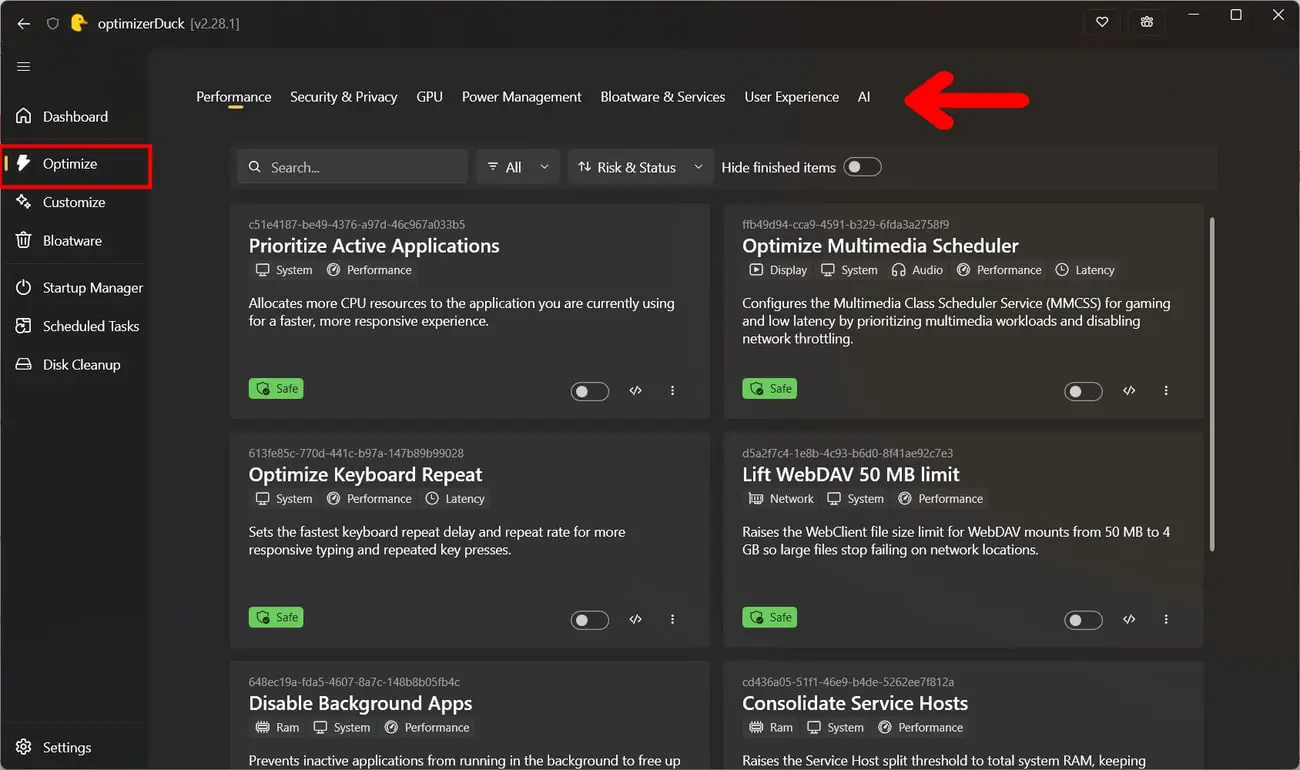The height and width of the screenshot is (770, 1300).
Task: Switch to AI tab
Action: (x=864, y=97)
